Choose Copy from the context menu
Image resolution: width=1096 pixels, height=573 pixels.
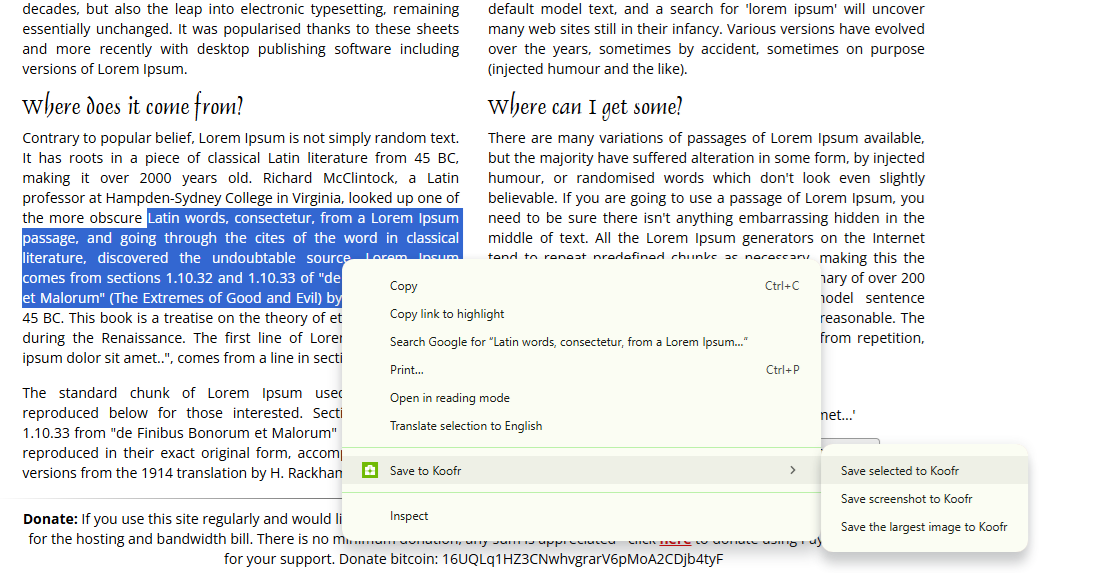(x=581, y=286)
